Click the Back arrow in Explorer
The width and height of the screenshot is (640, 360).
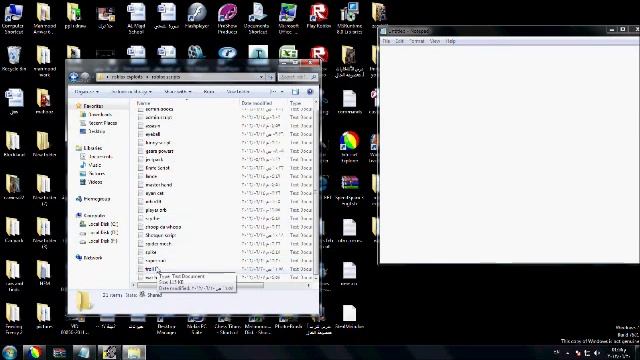(x=74, y=77)
